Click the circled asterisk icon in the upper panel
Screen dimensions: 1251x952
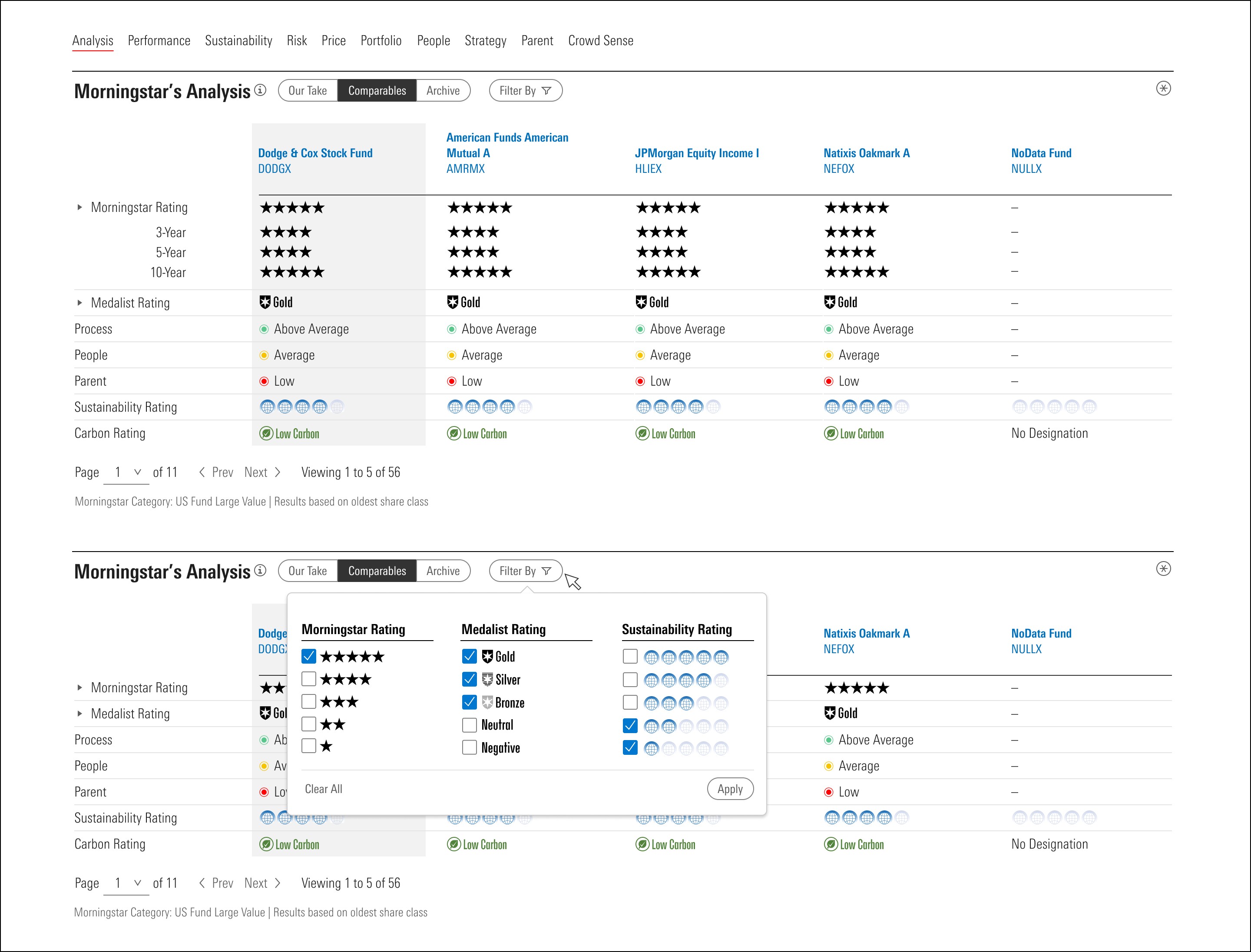[x=1163, y=89]
